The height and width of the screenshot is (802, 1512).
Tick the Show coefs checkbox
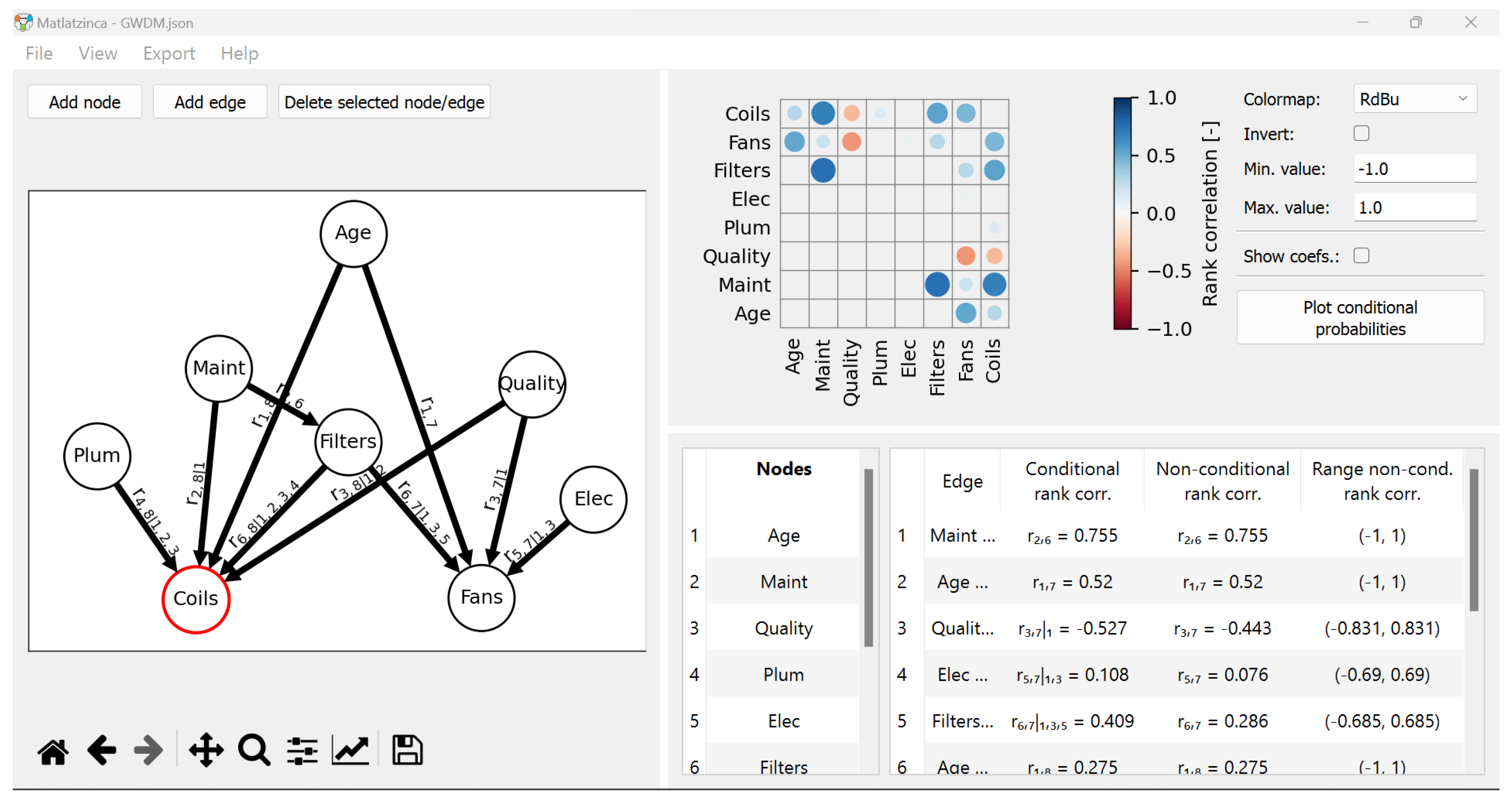tap(1361, 256)
